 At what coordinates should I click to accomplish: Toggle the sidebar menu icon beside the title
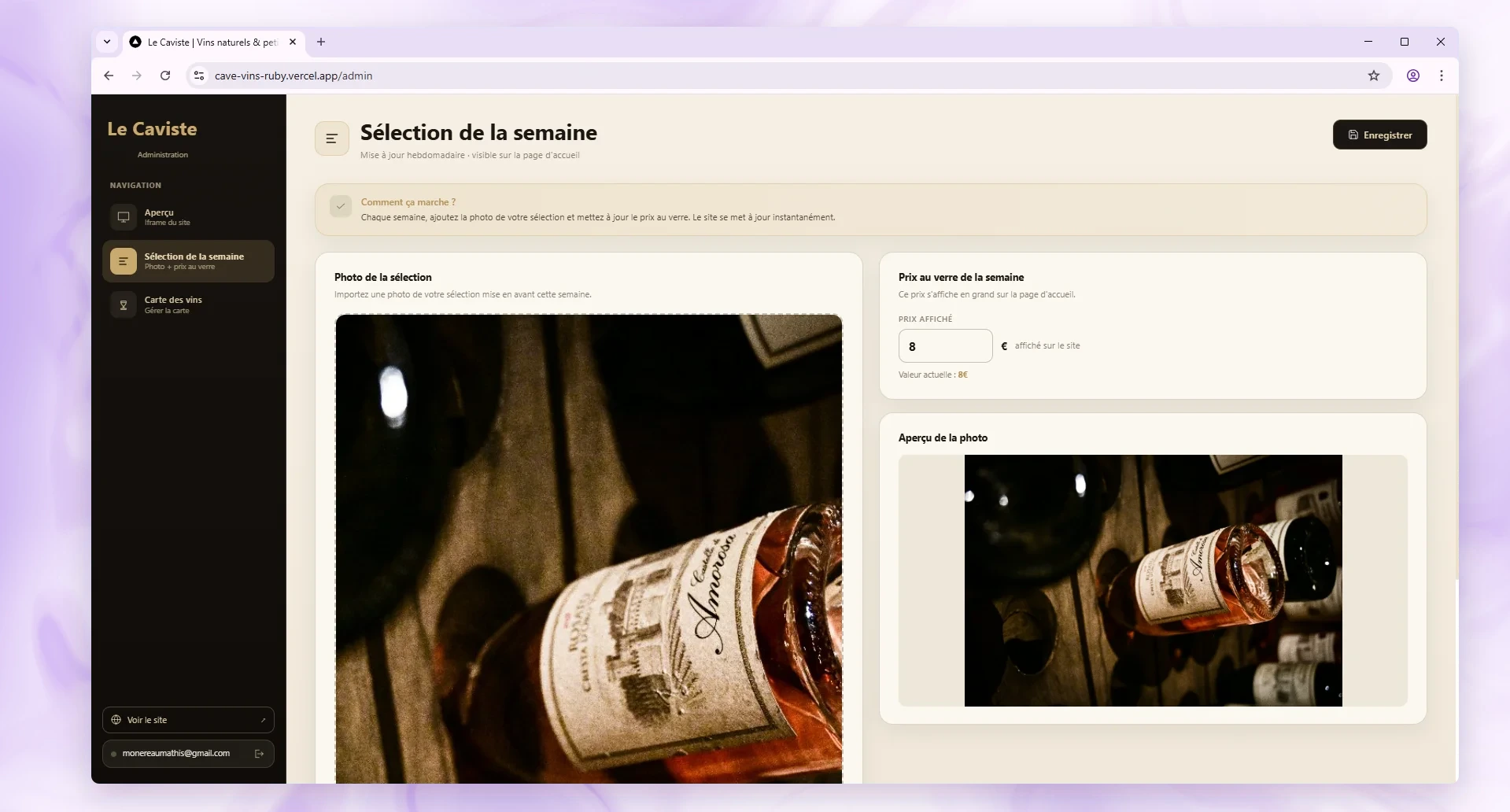[332, 138]
